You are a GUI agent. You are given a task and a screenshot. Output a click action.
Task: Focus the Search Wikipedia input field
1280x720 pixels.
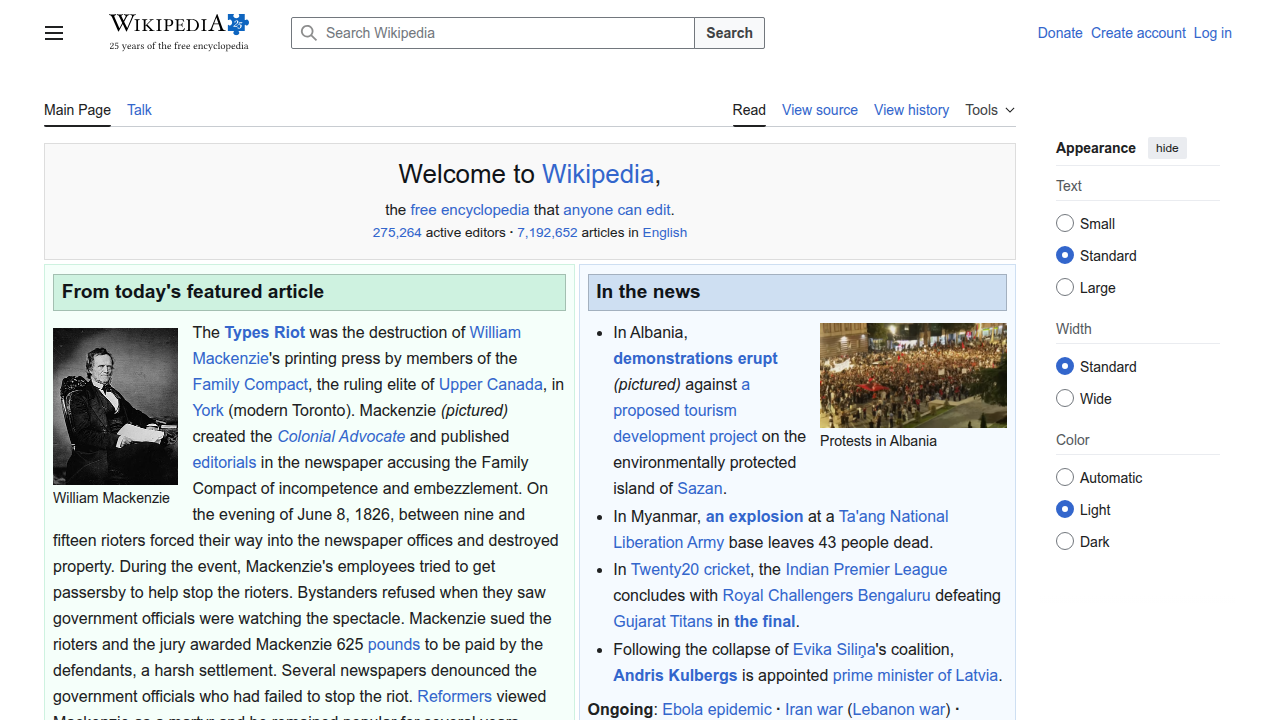493,33
